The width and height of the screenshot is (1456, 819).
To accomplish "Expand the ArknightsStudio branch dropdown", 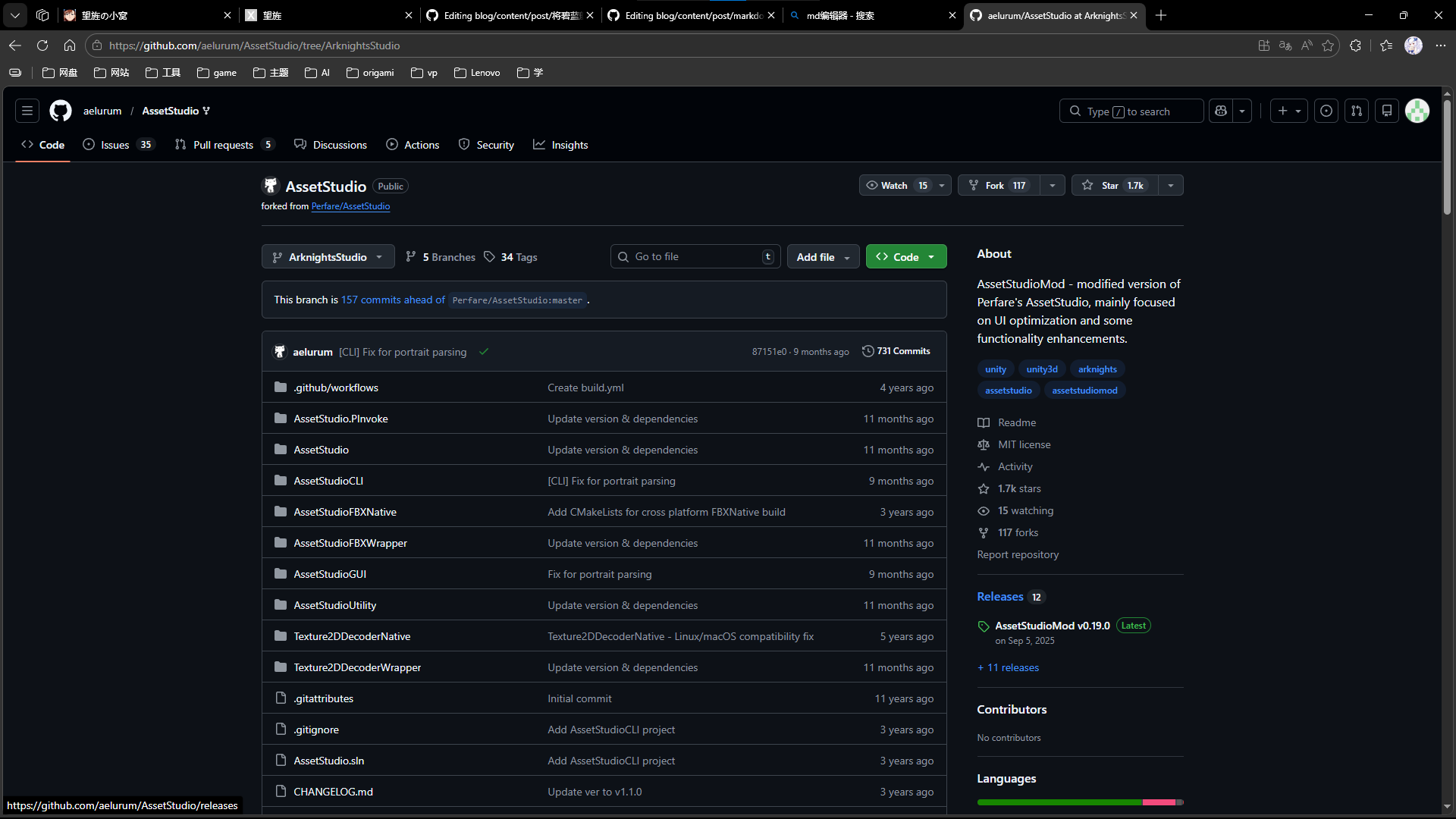I will 328,257.
